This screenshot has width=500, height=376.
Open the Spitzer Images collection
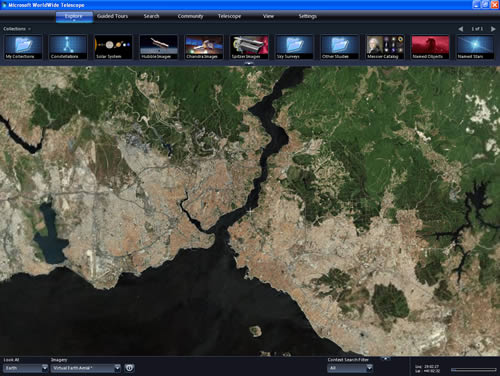(x=249, y=47)
